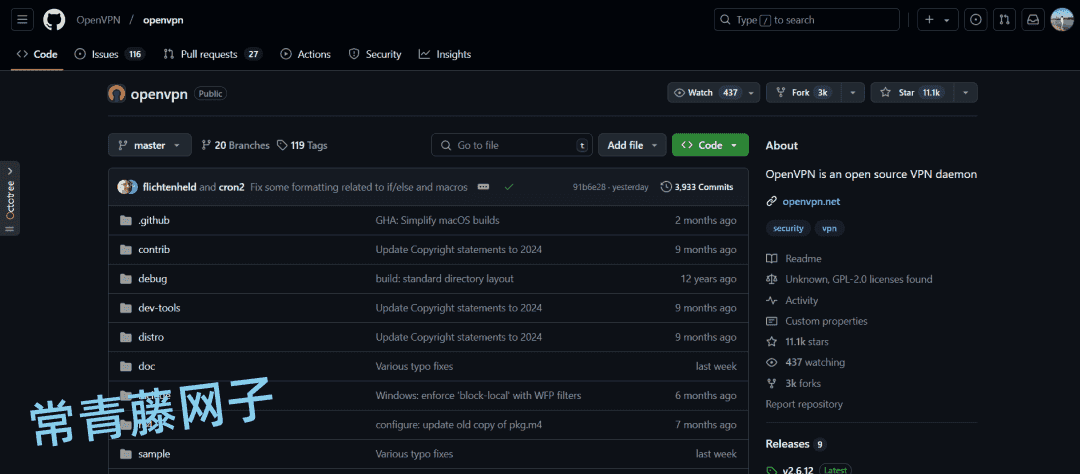Open the green Code dropdown
The width and height of the screenshot is (1080, 474).
point(710,145)
